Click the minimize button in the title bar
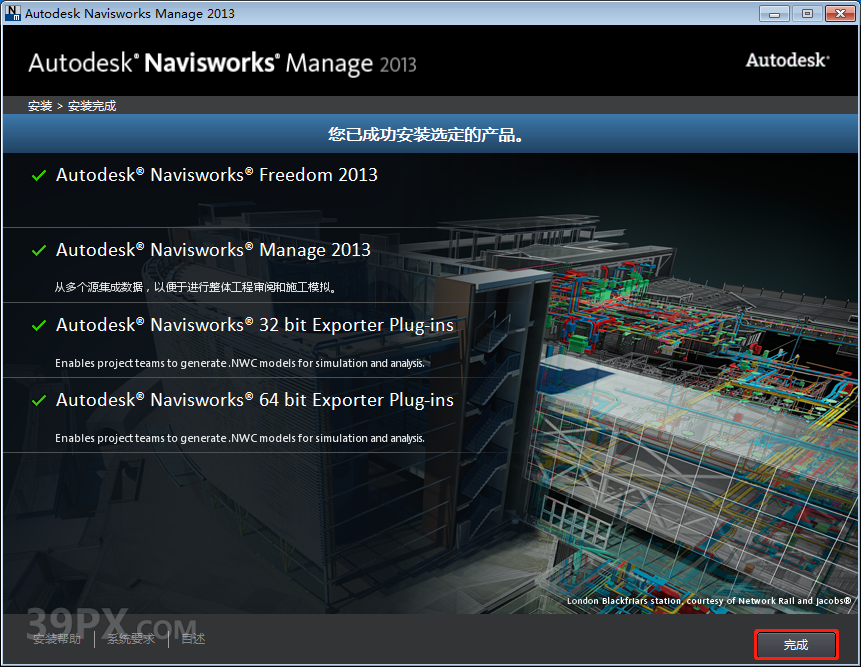The height and width of the screenshot is (667, 861). point(772,13)
